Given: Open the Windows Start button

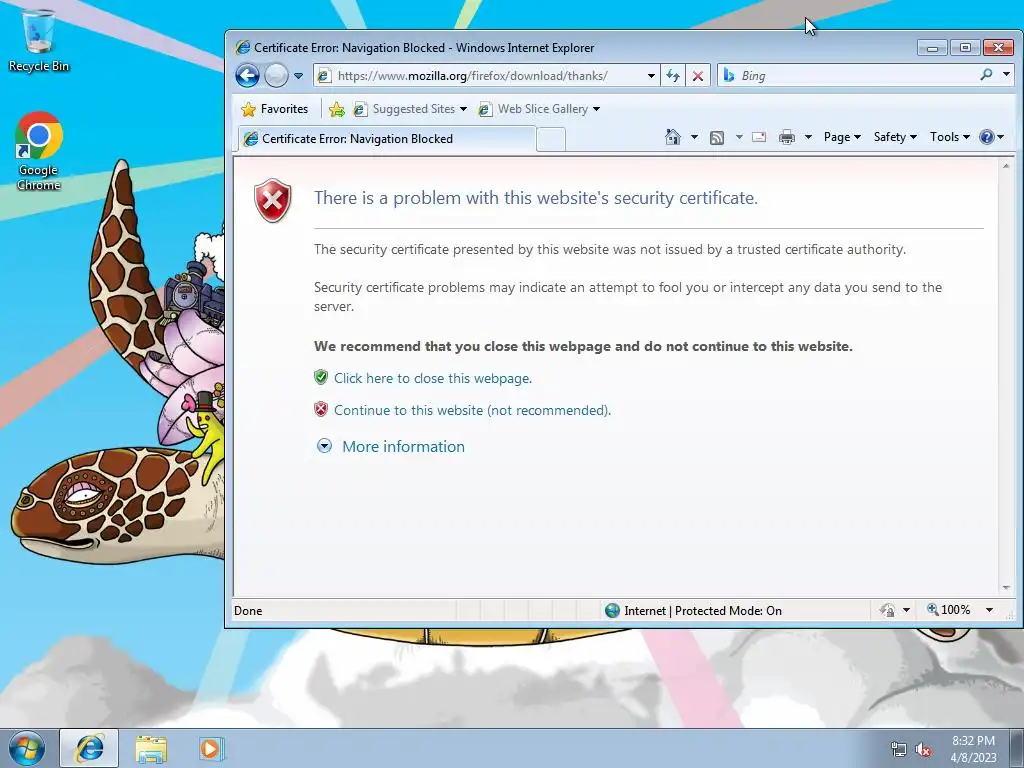Looking at the screenshot, I should (27, 748).
